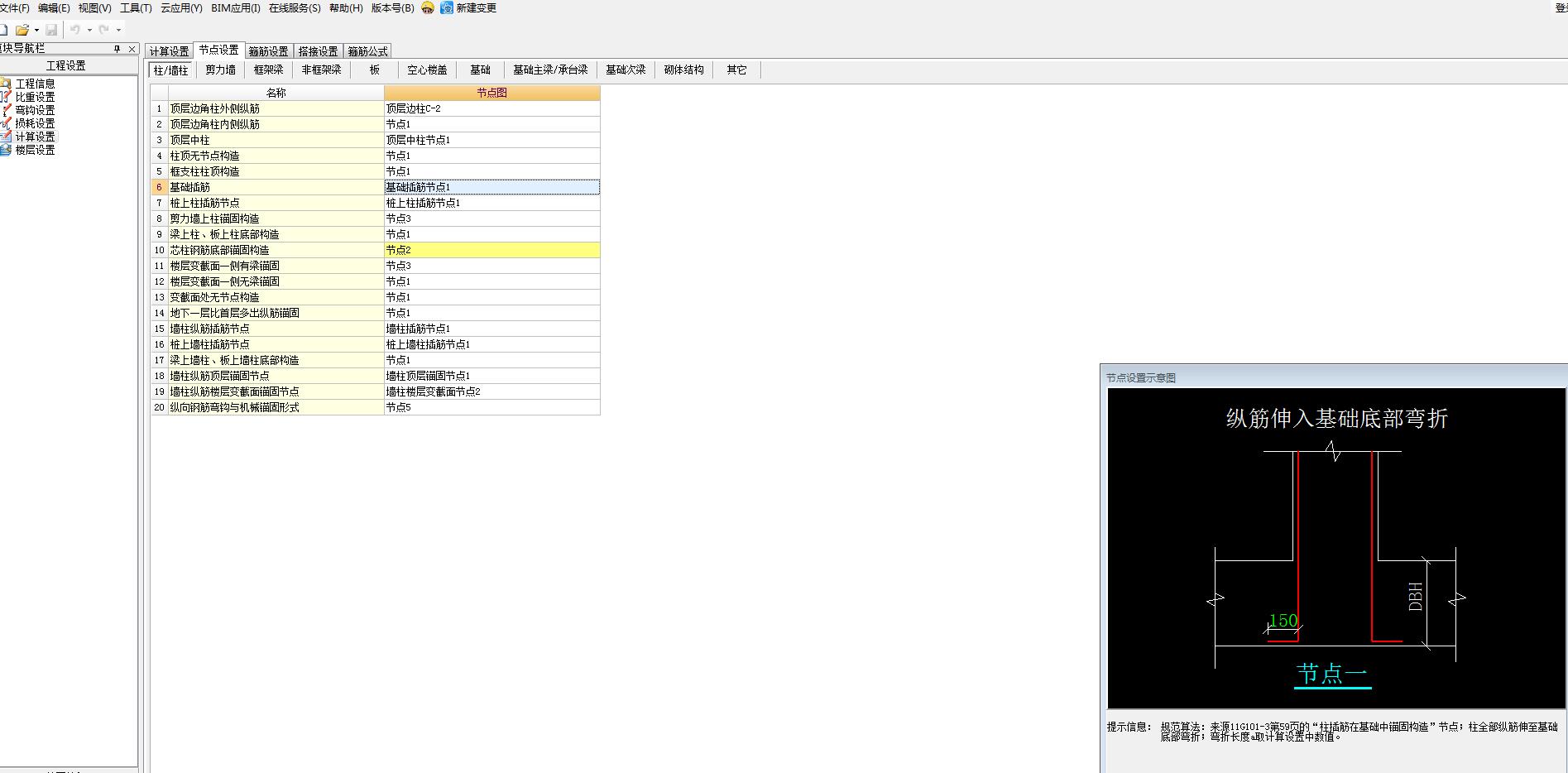Switch to the 箍筋设置 tab
This screenshot has height=773, width=1568.
pyautogui.click(x=269, y=51)
